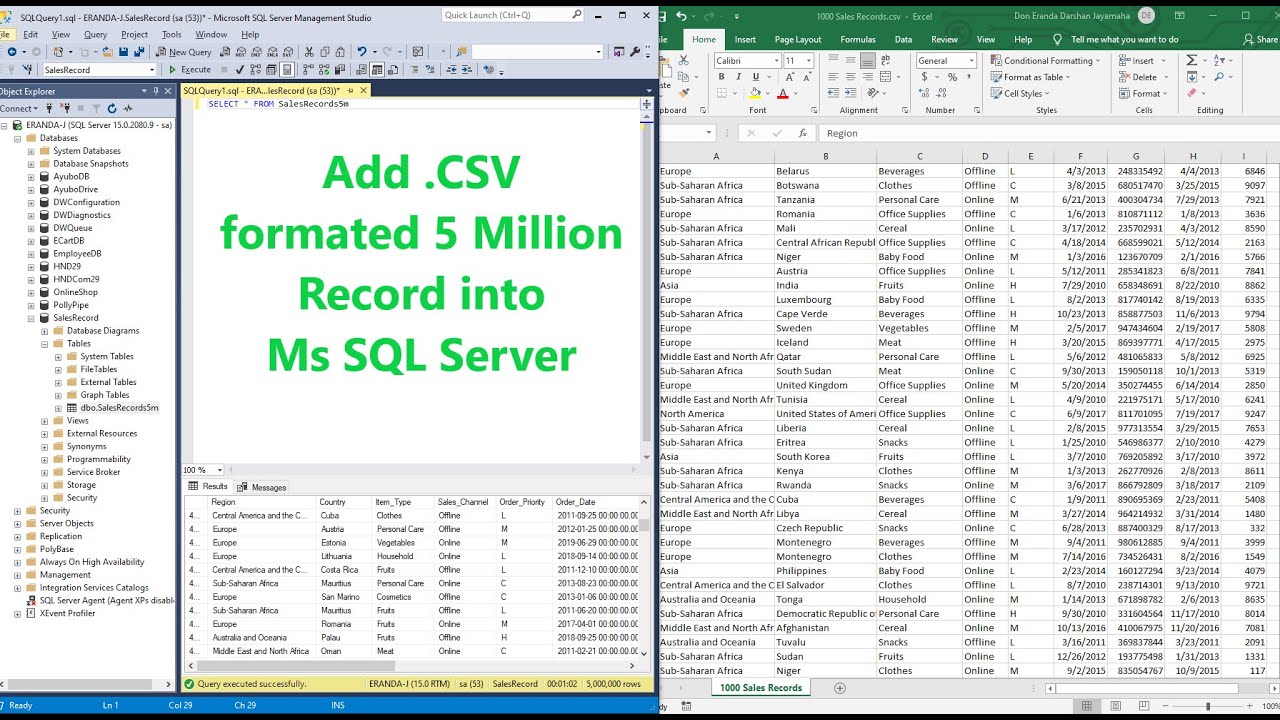The width and height of the screenshot is (1280, 720).
Task: Open the Query menu in SSMS
Action: point(95,34)
